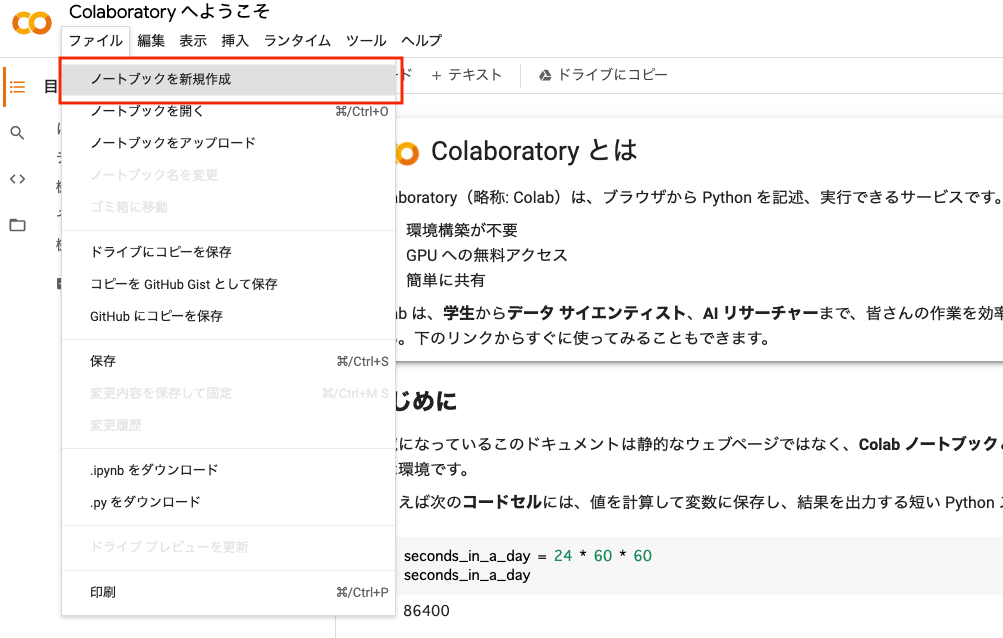Image resolution: width=1003 pixels, height=638 pixels.
Task: Click the 環境構築が不要 bullet text
Action: coord(462,230)
